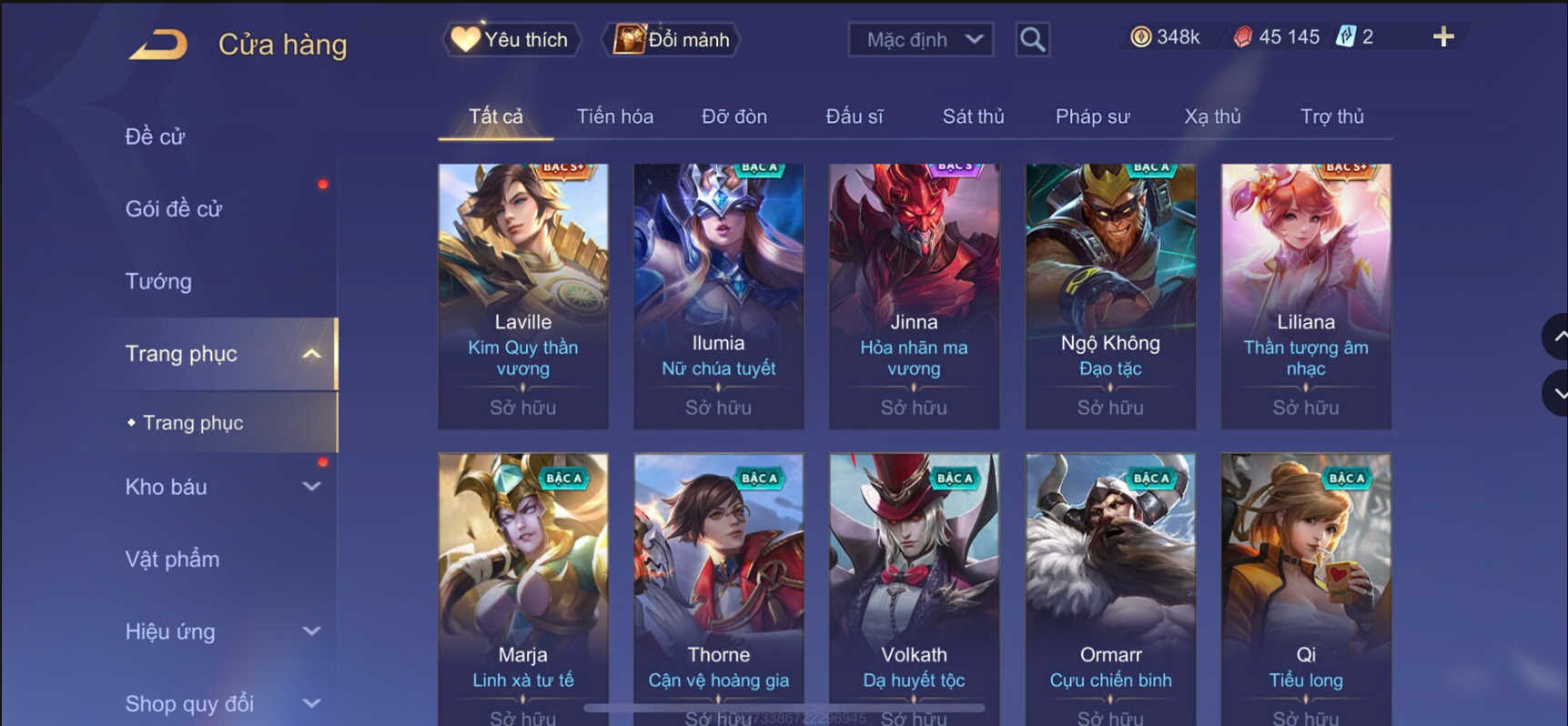The image size is (1568, 726).
Task: Expand the Shop quy đổi section
Action: (x=311, y=703)
